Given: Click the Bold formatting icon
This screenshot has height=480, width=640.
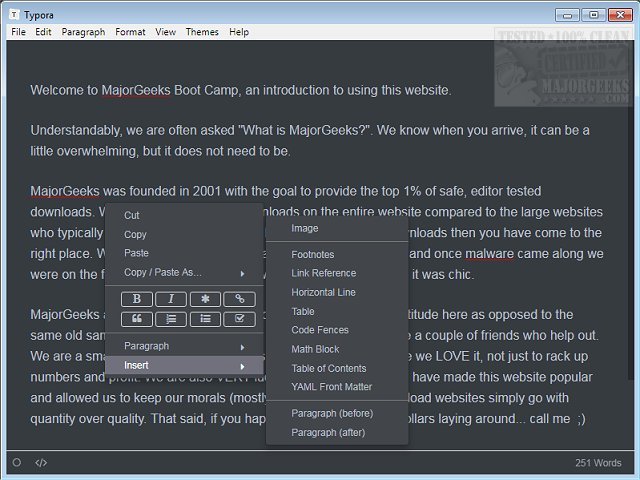Looking at the screenshot, I should click(x=136, y=299).
